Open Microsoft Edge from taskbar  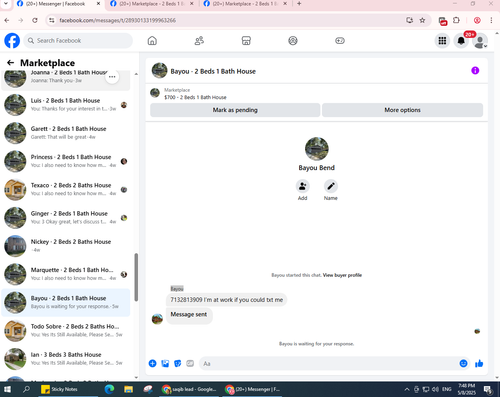[109, 389]
